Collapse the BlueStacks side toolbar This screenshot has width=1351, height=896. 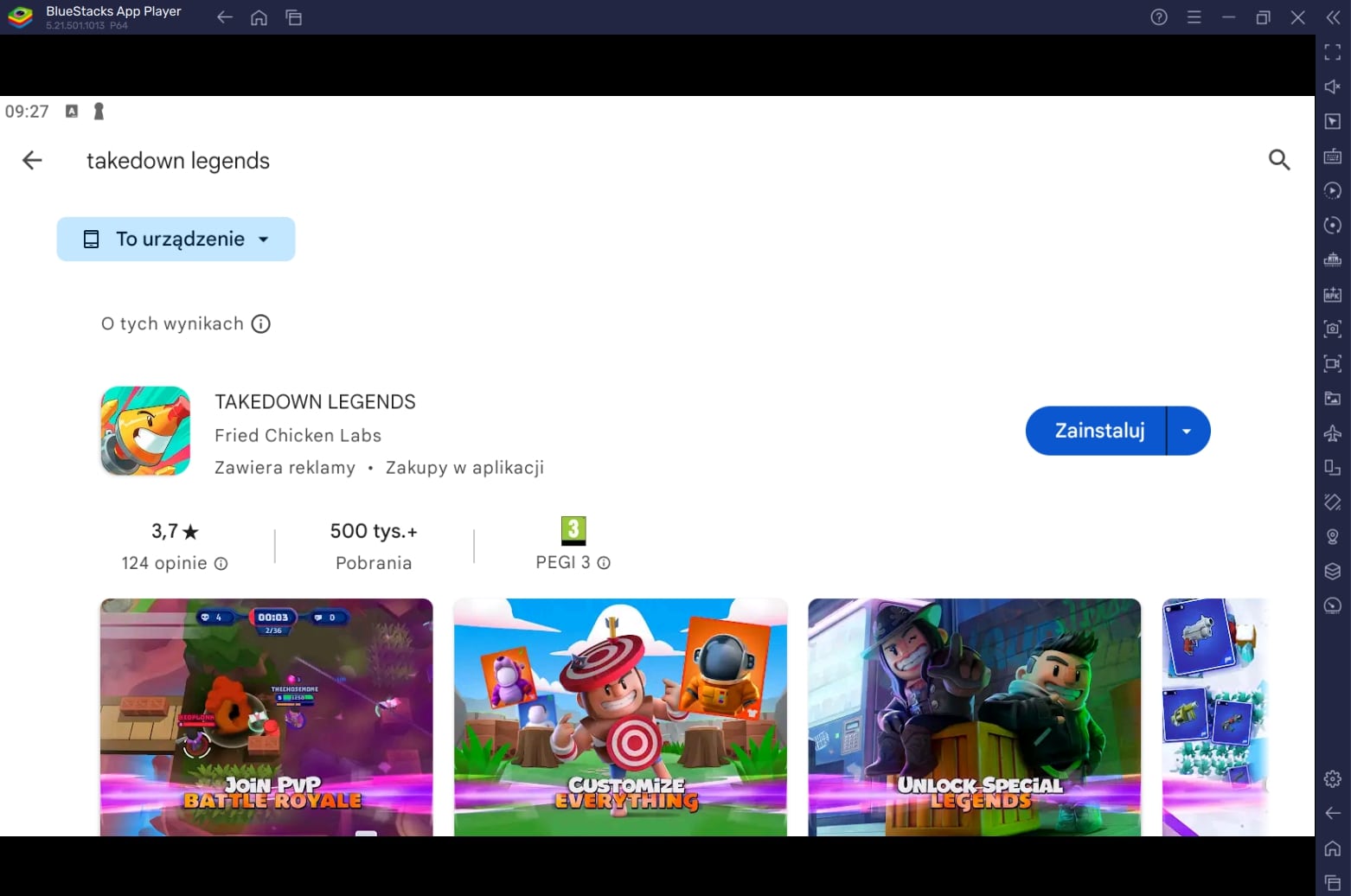pyautogui.click(x=1333, y=17)
